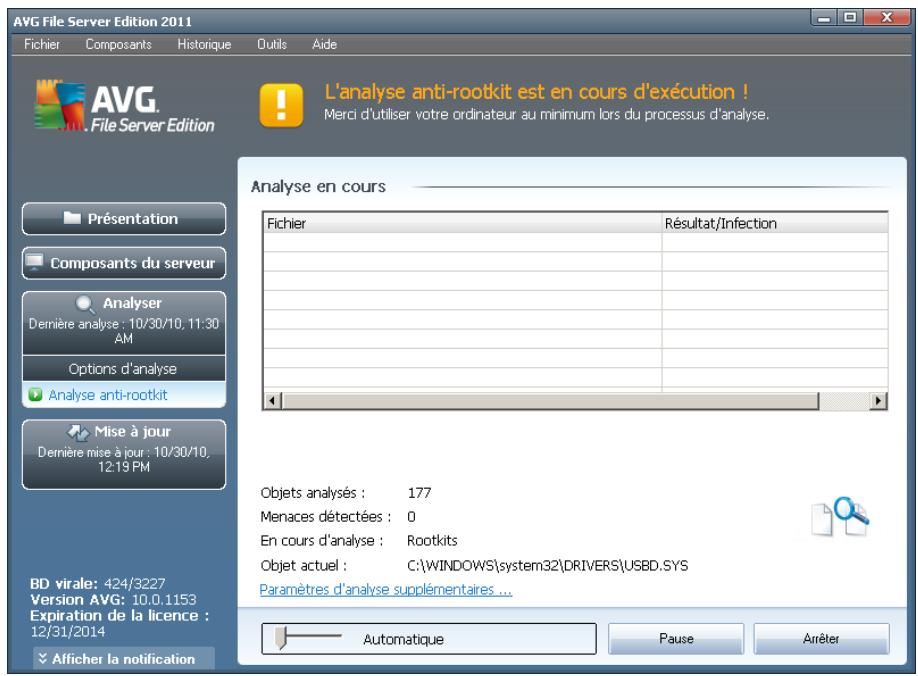Viewport: 918px width, 676px height.
Task: Click the Rootkits value for En cours d'analyse
Action: click(432, 540)
